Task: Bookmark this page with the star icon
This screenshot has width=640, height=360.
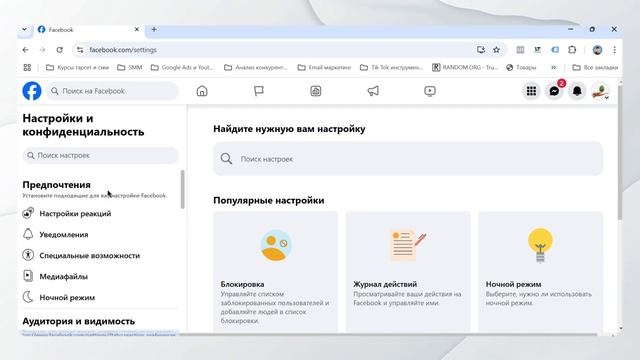Action: [x=496, y=50]
